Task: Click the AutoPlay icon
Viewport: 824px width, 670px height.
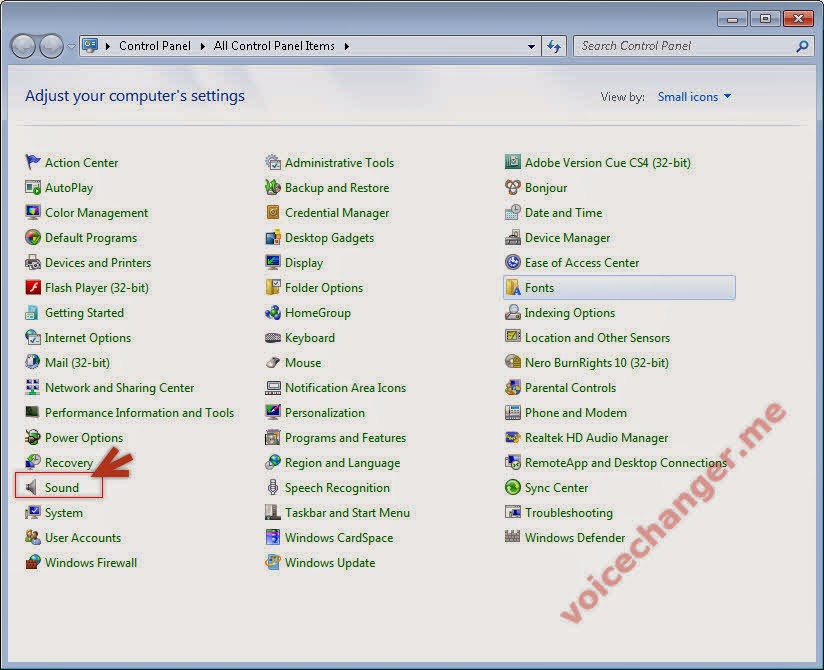Action: [33, 187]
